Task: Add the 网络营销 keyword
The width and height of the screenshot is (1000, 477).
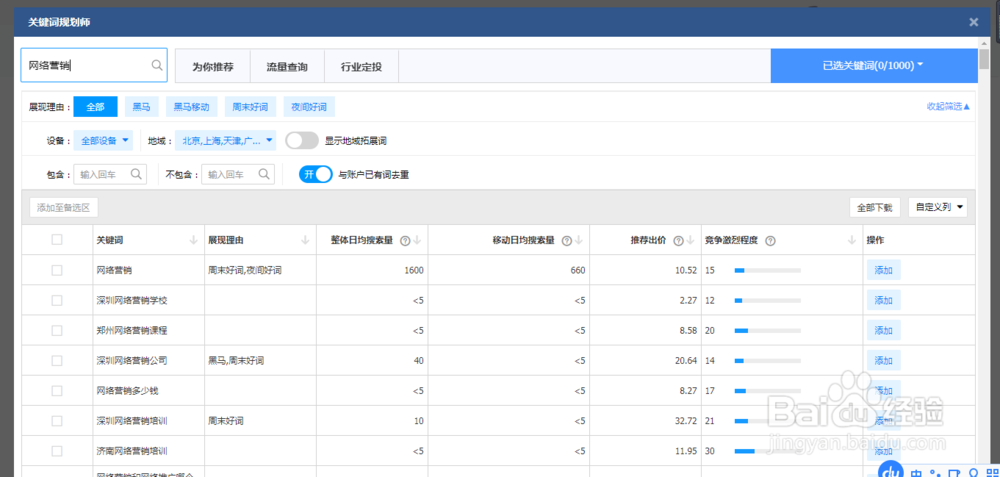Action: pos(883,270)
